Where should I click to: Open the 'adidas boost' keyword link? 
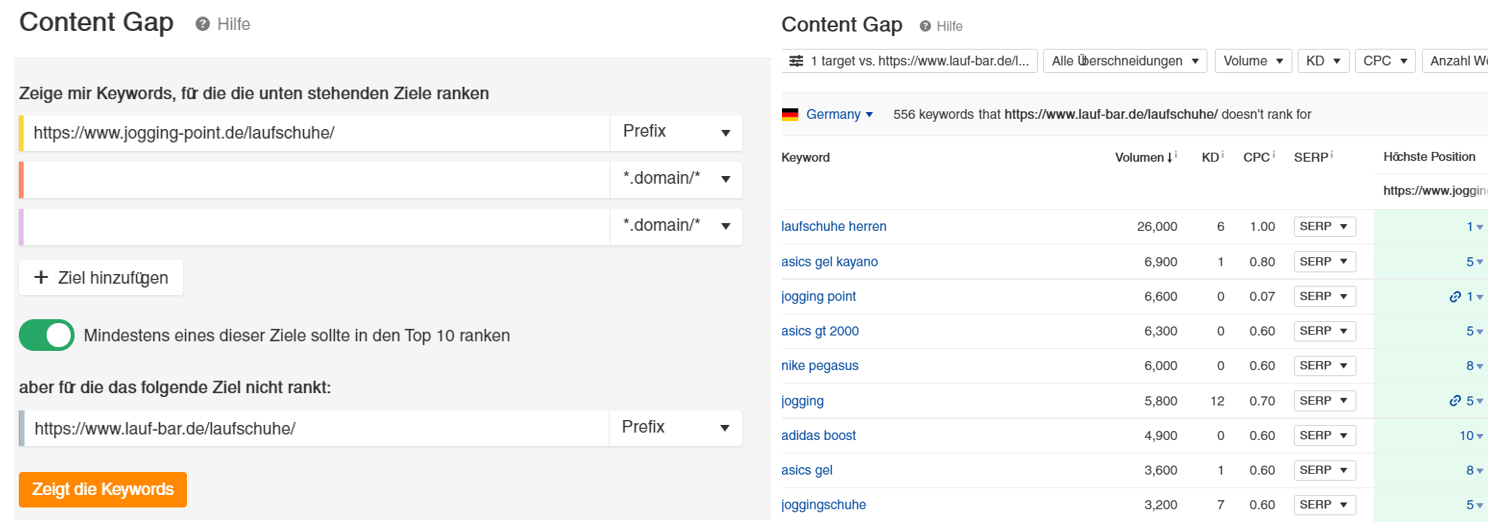[819, 436]
